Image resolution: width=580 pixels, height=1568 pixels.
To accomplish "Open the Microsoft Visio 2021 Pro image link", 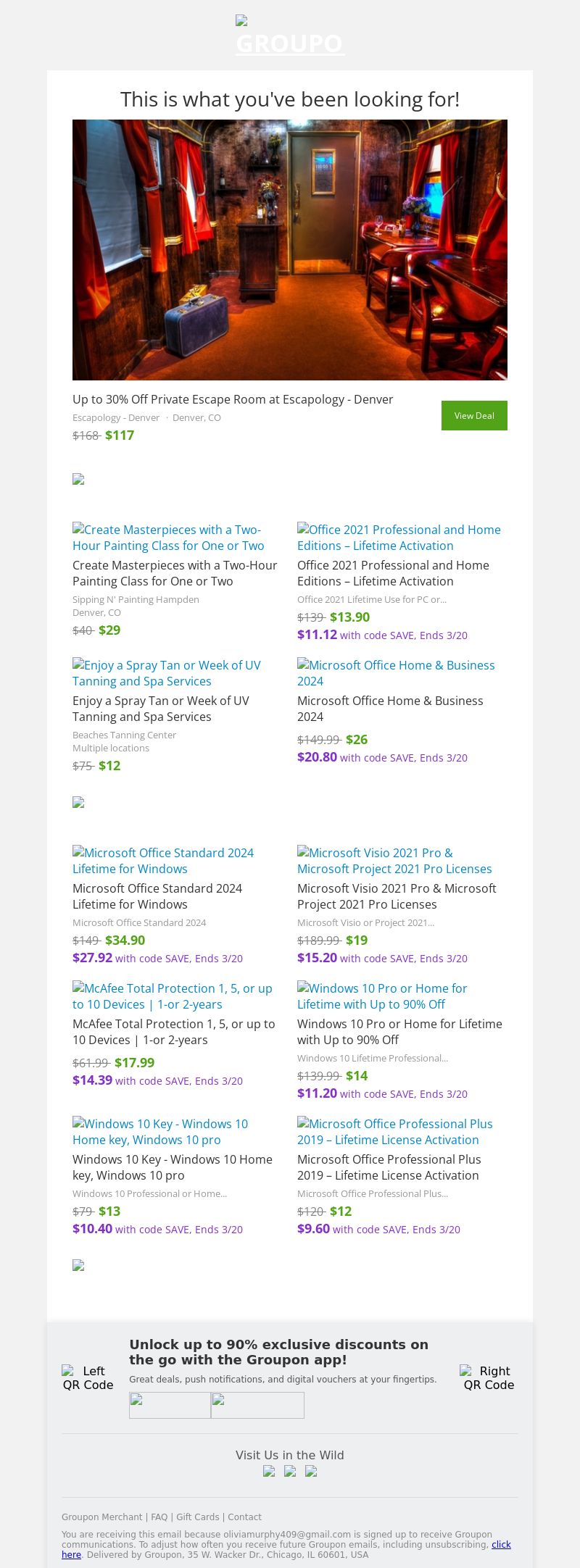I will (x=394, y=861).
